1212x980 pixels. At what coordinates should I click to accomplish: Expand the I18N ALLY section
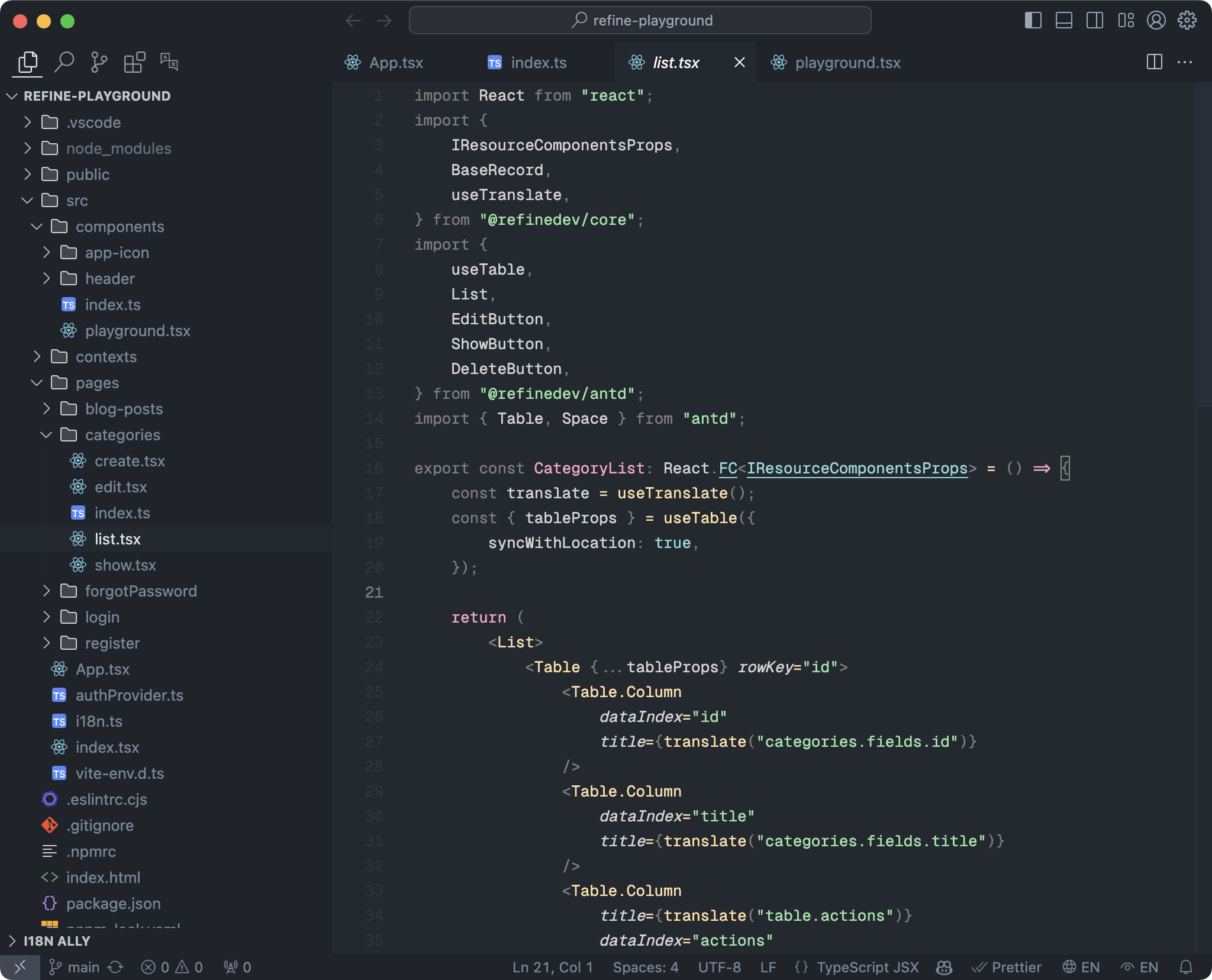(57, 941)
